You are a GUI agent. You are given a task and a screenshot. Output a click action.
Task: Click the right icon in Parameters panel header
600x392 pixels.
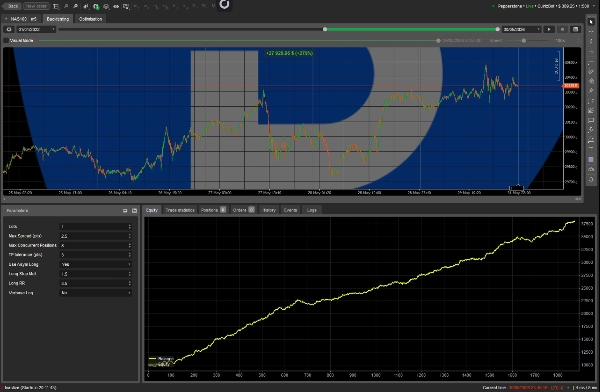click(x=134, y=211)
